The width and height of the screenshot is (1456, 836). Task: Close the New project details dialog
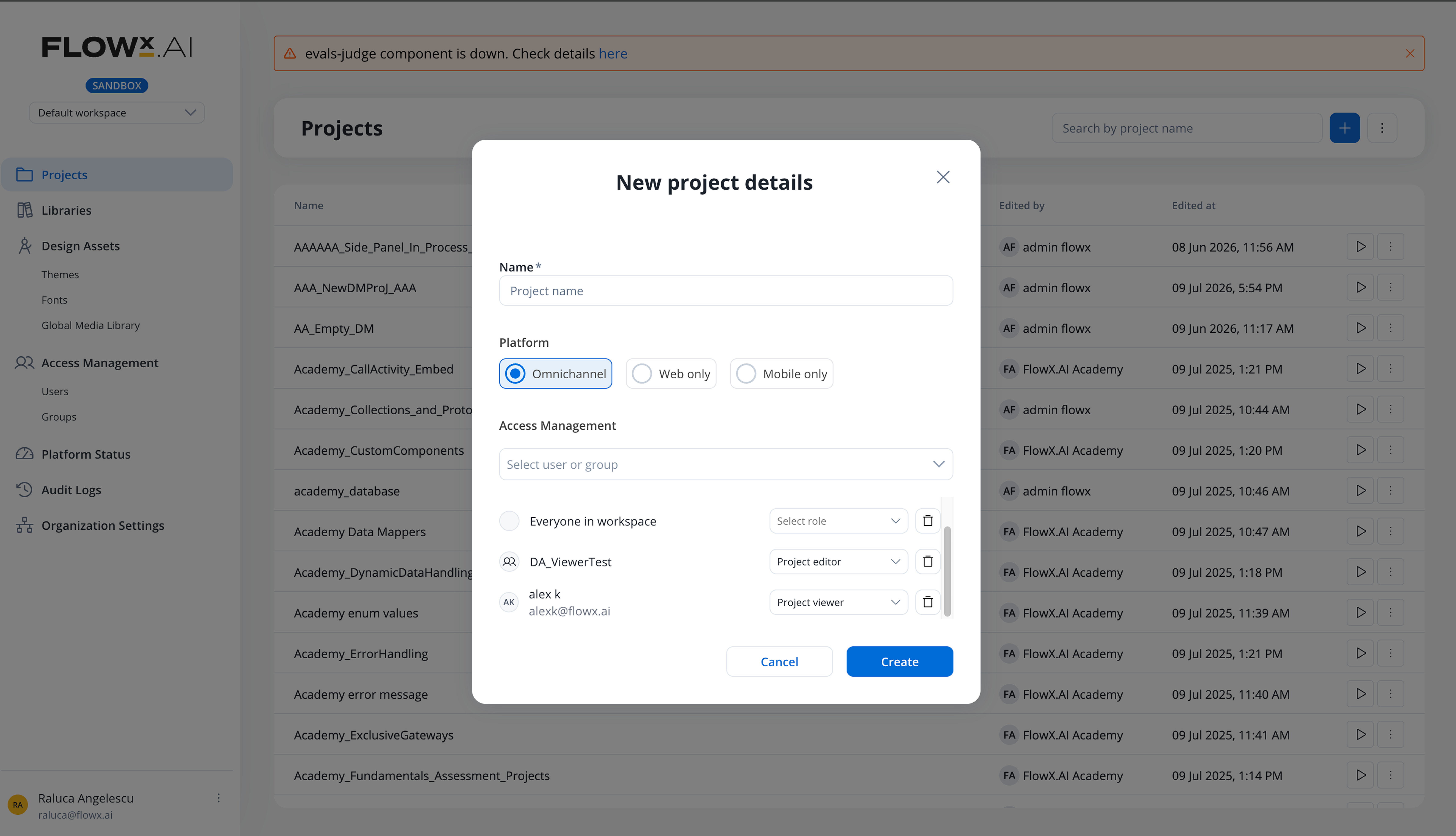[943, 177]
